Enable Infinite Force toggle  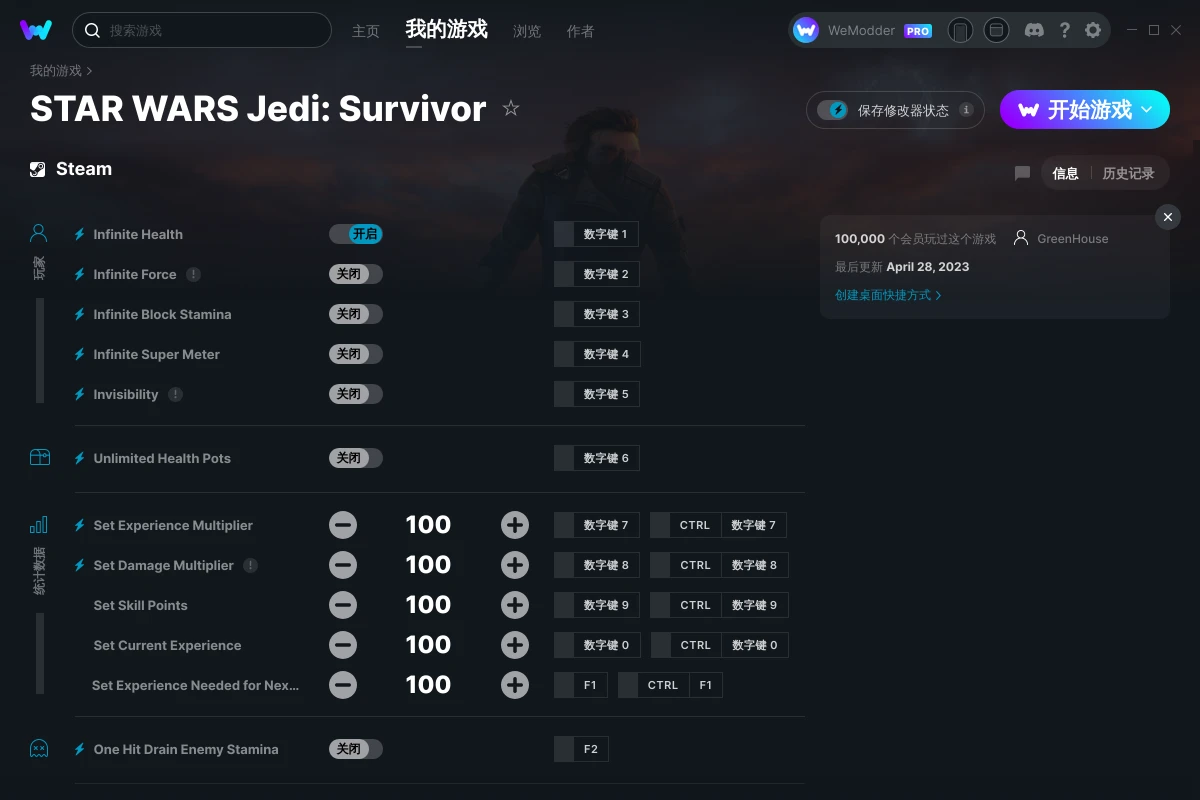356,274
